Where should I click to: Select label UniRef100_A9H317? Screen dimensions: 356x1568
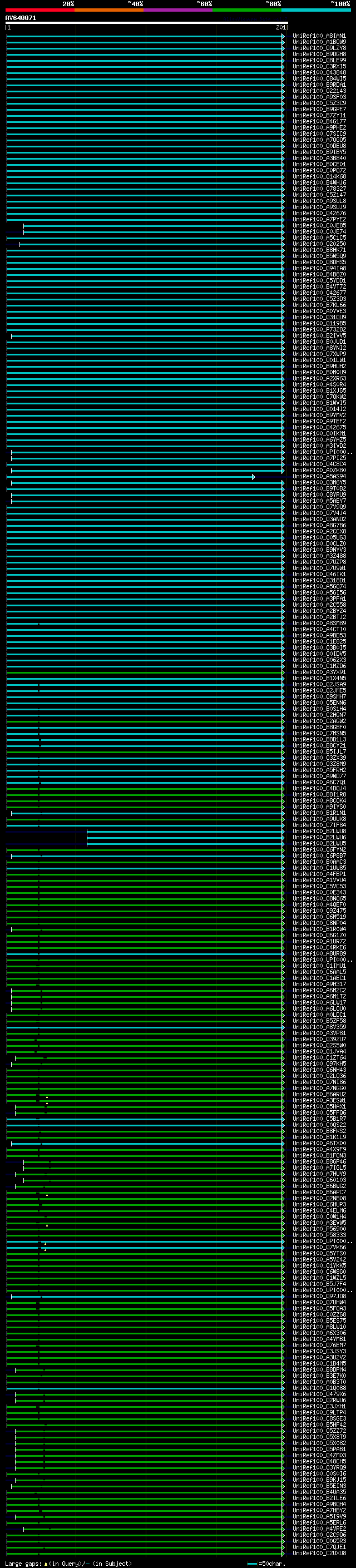point(319,985)
